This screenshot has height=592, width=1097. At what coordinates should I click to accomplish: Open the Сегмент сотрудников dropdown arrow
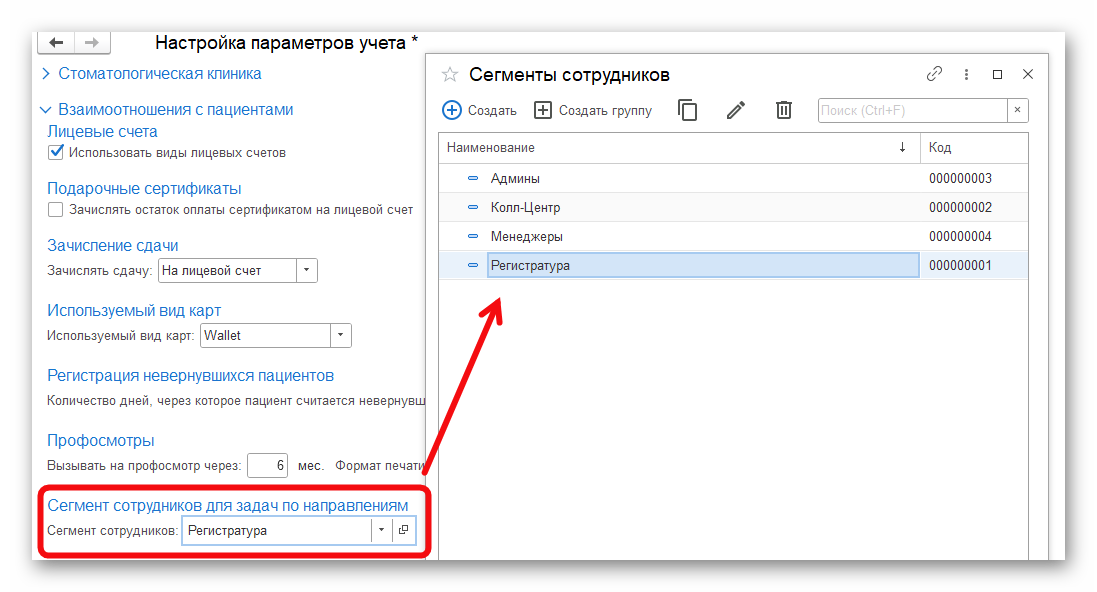pos(381,531)
